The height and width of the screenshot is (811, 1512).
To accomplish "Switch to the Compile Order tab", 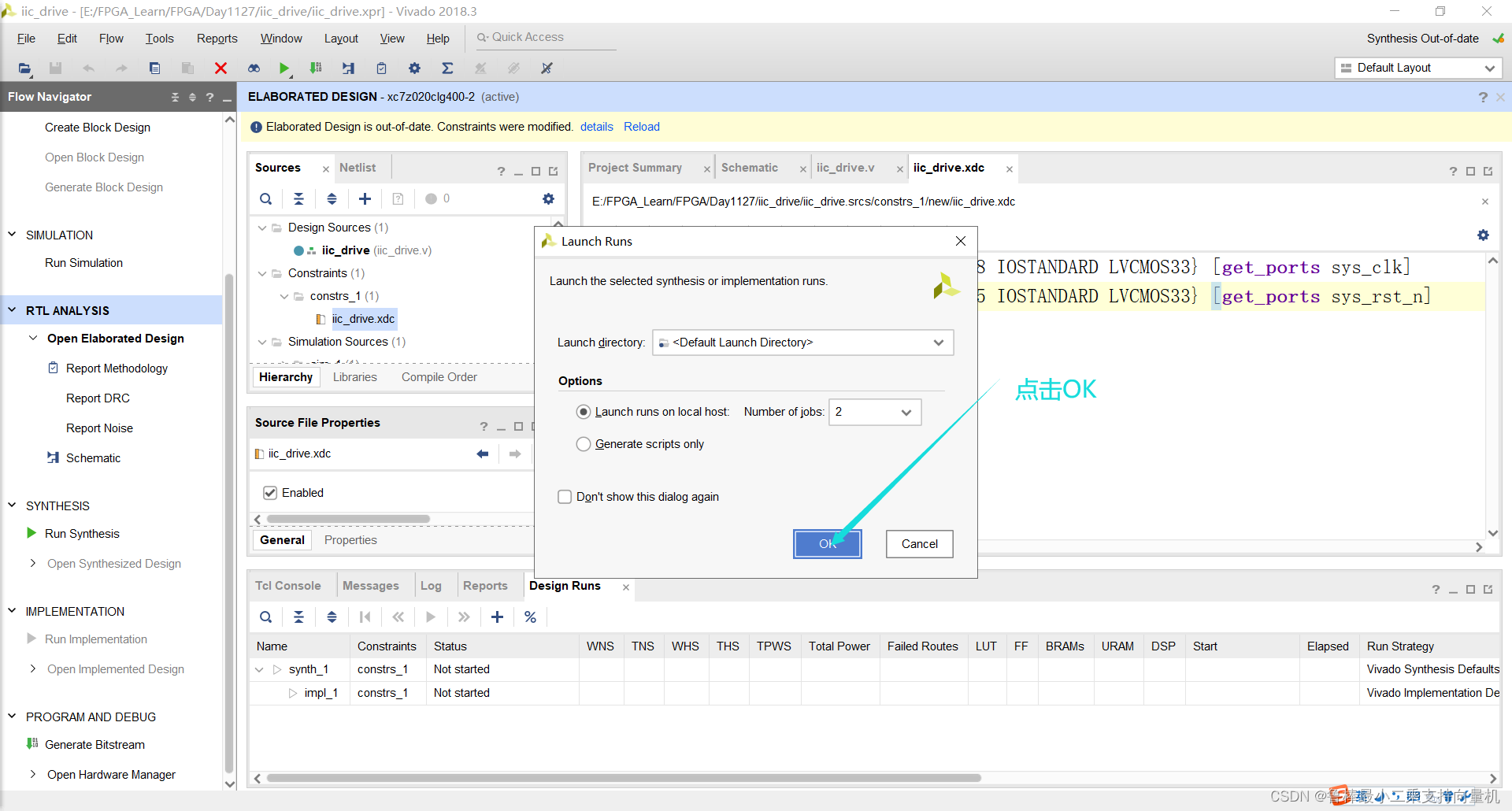I will pos(439,377).
